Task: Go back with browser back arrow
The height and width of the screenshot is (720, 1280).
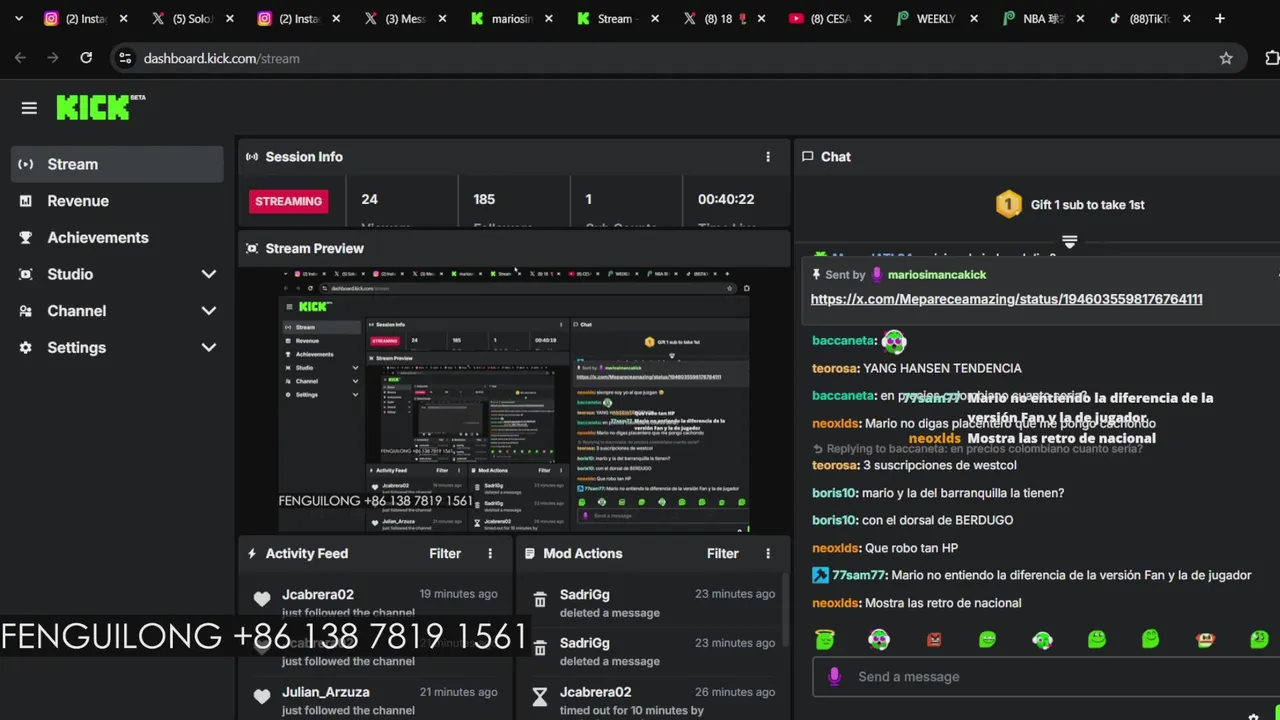Action: coord(20,58)
